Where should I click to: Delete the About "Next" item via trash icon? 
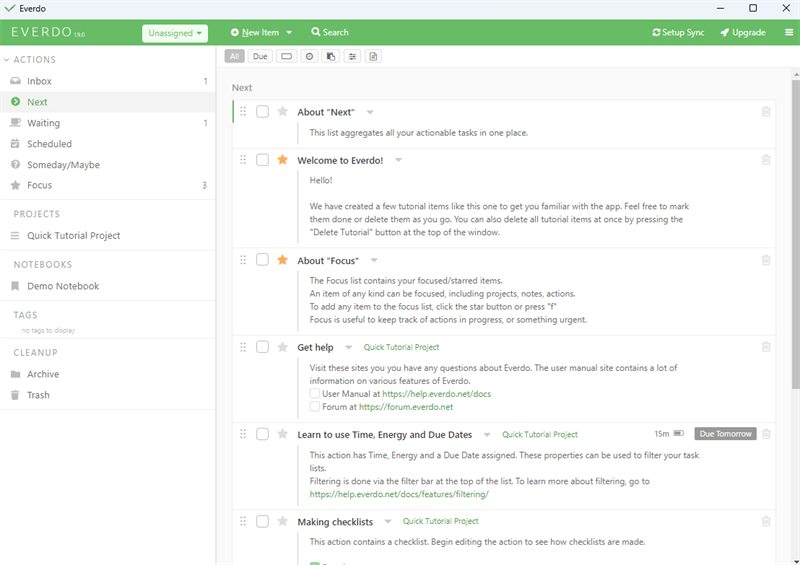pos(766,111)
